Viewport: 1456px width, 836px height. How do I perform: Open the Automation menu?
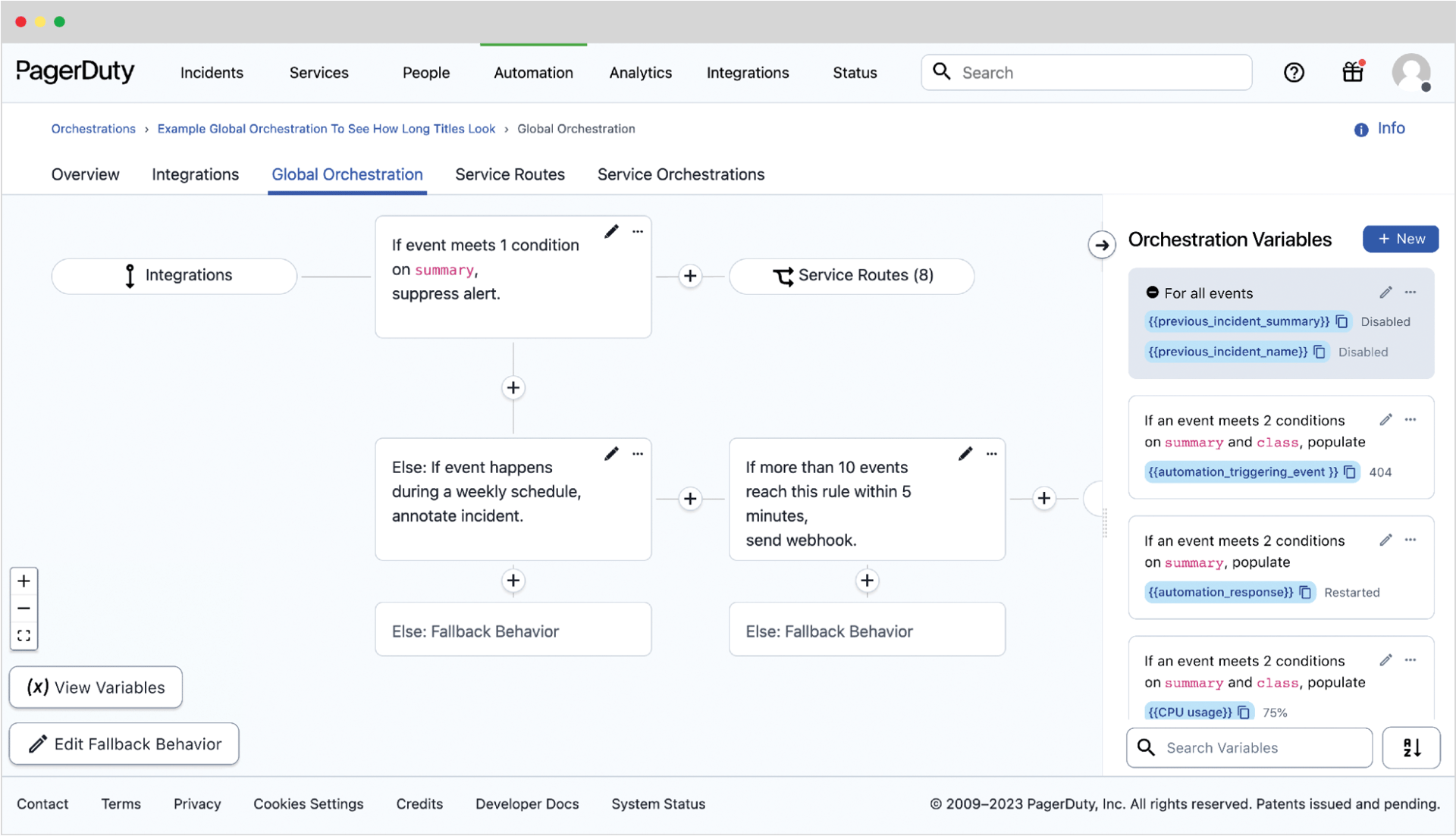coord(533,73)
